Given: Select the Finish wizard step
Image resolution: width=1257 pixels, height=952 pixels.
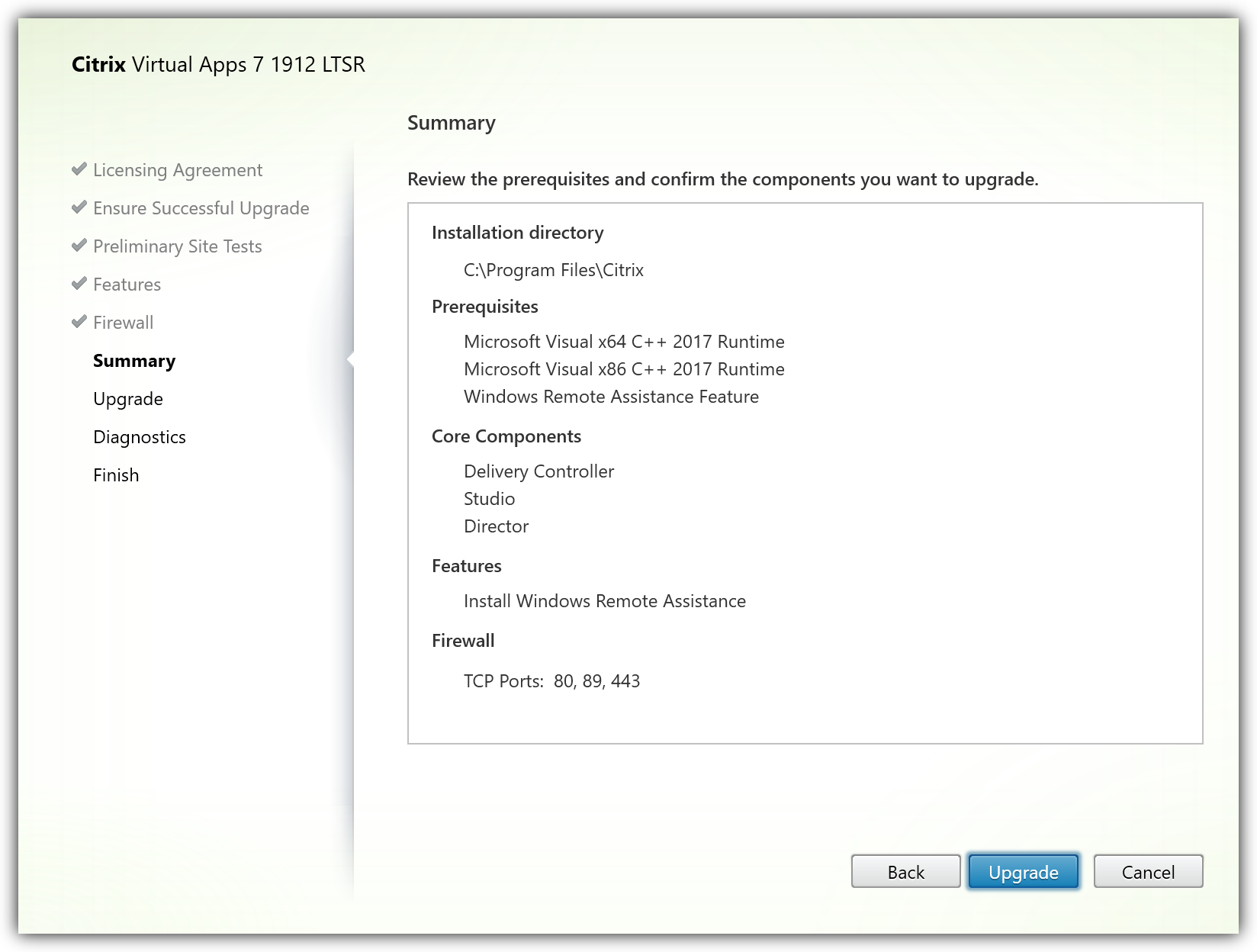Looking at the screenshot, I should (x=116, y=475).
